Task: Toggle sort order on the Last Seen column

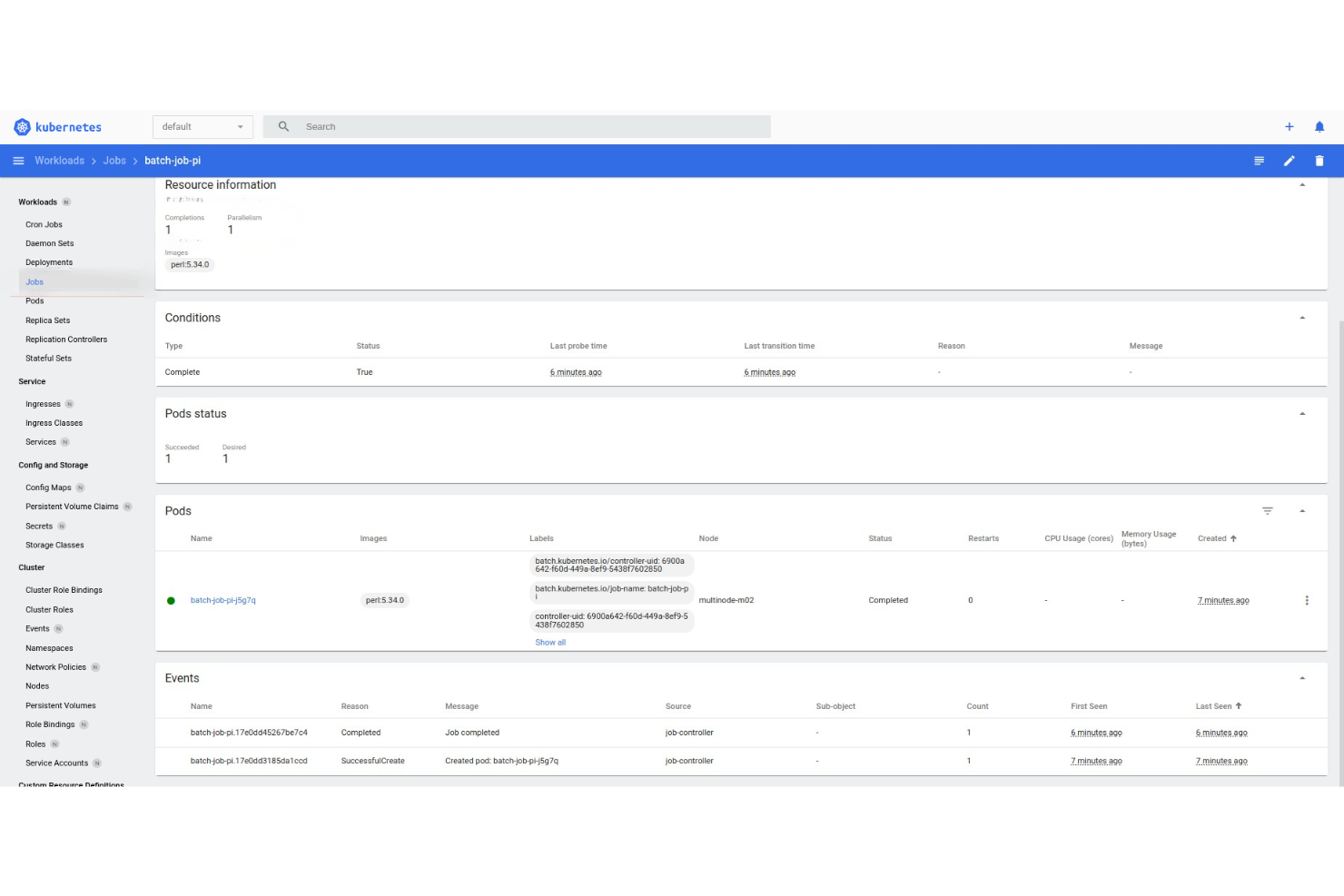Action: coord(1218,706)
